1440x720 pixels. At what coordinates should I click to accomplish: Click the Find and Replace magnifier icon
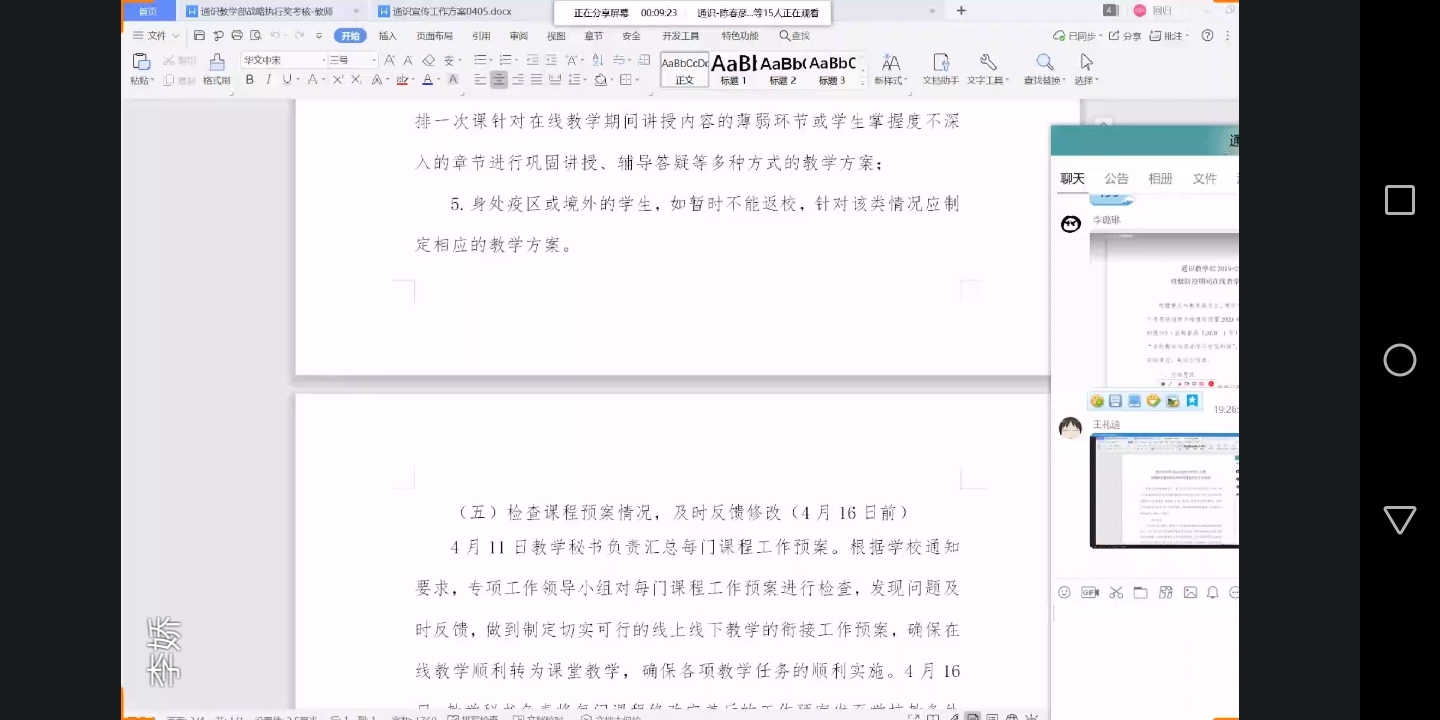(x=1045, y=63)
